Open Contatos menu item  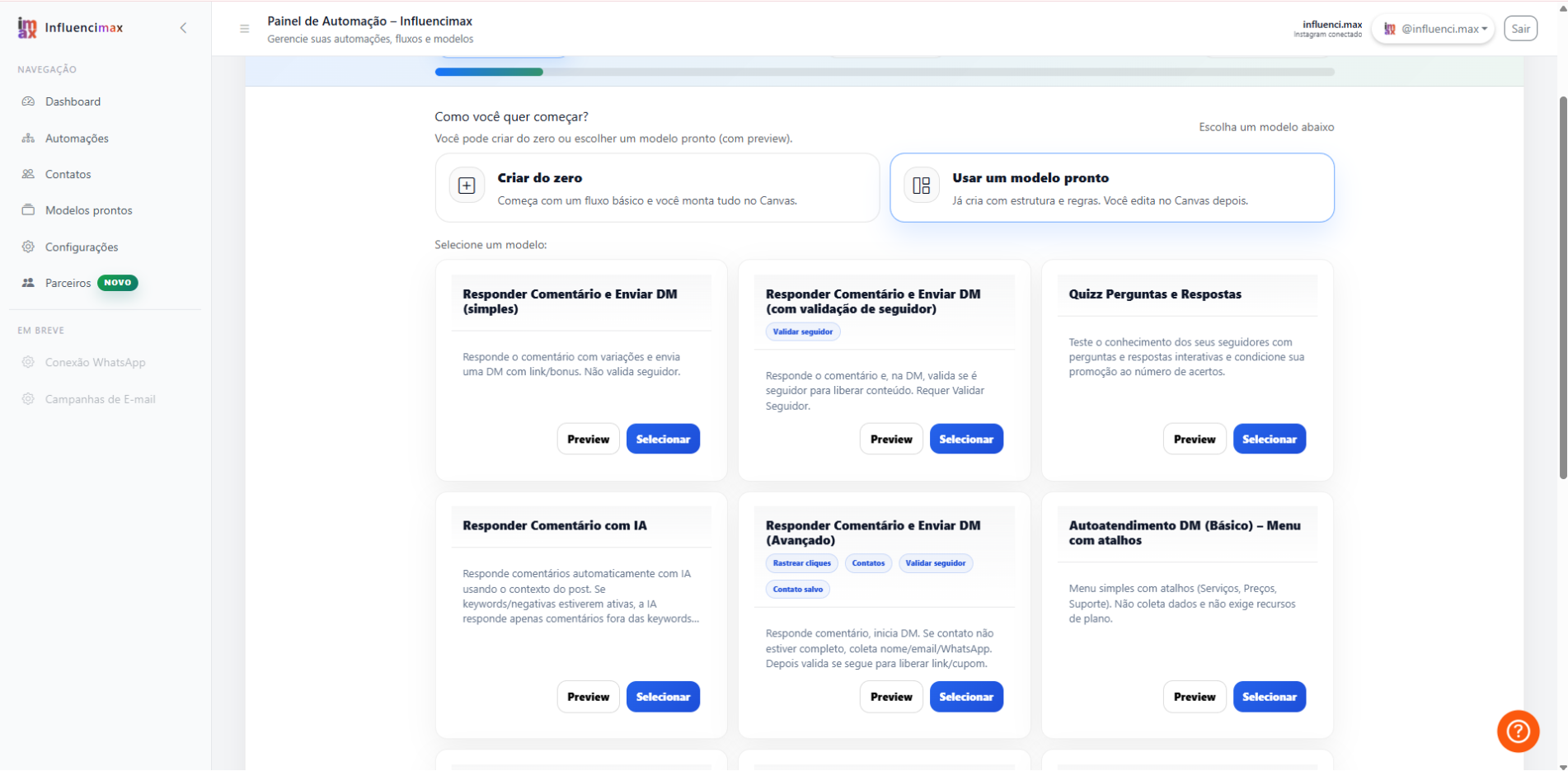coord(68,174)
